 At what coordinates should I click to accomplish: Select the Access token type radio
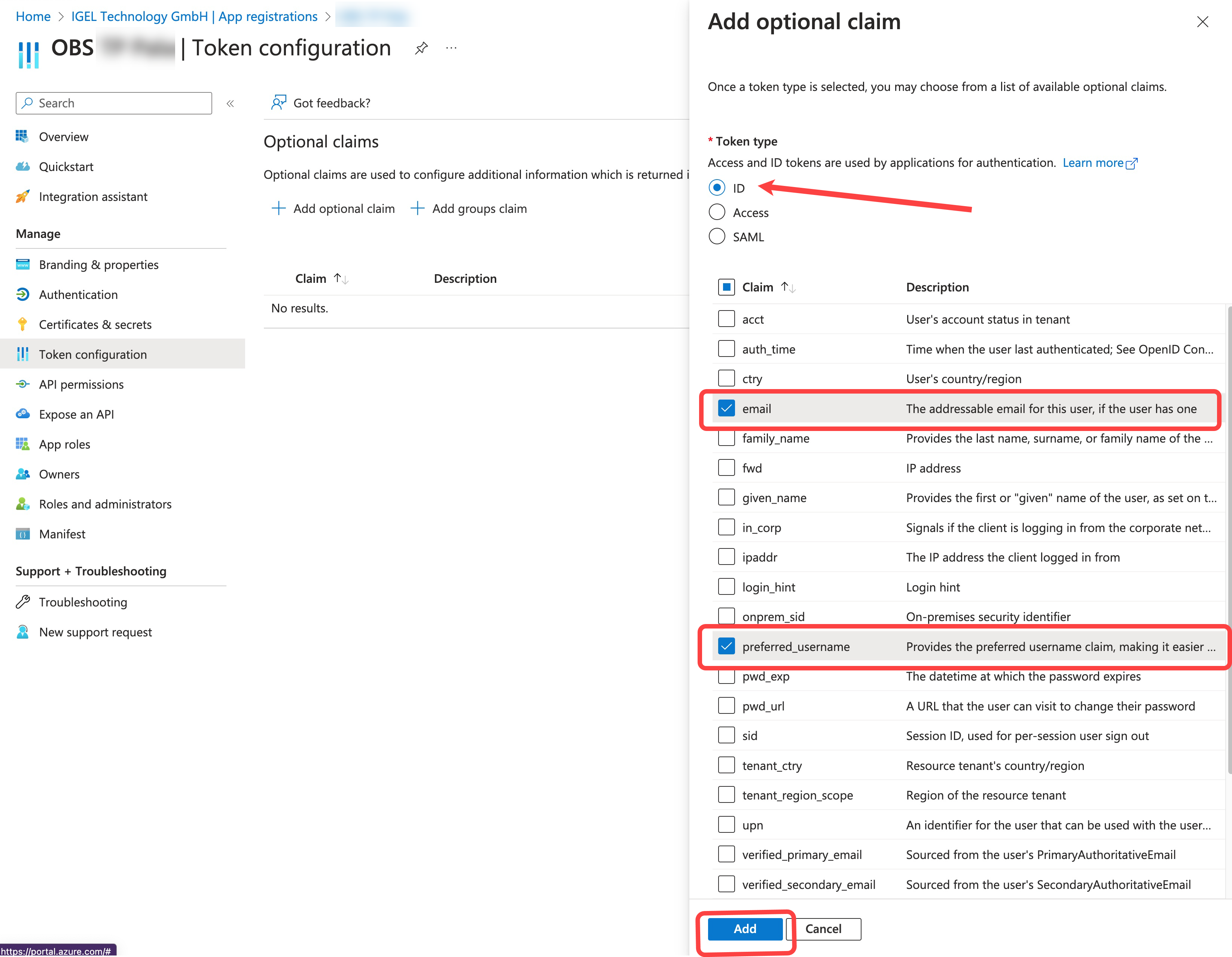[x=716, y=212]
